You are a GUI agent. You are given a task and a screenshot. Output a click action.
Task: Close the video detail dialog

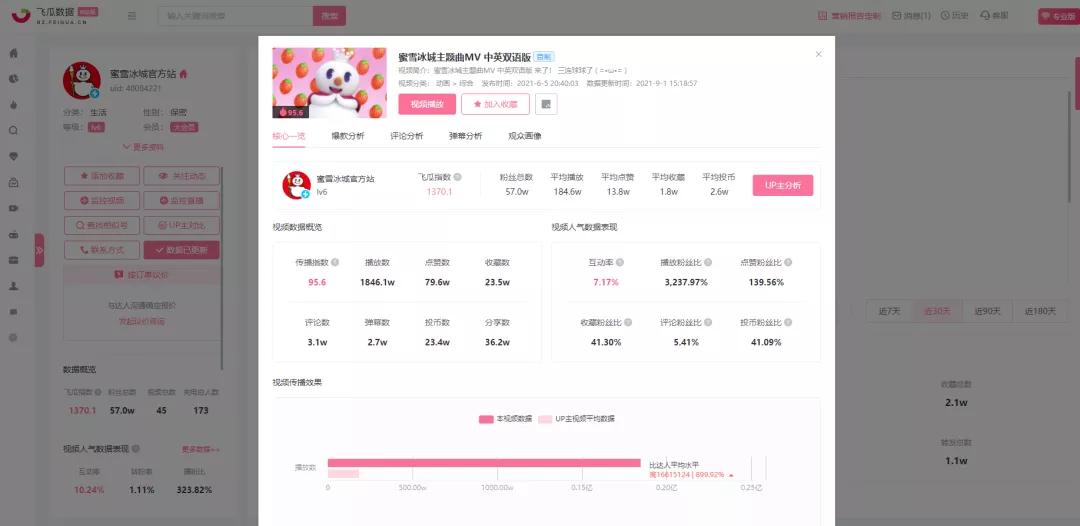pos(818,54)
